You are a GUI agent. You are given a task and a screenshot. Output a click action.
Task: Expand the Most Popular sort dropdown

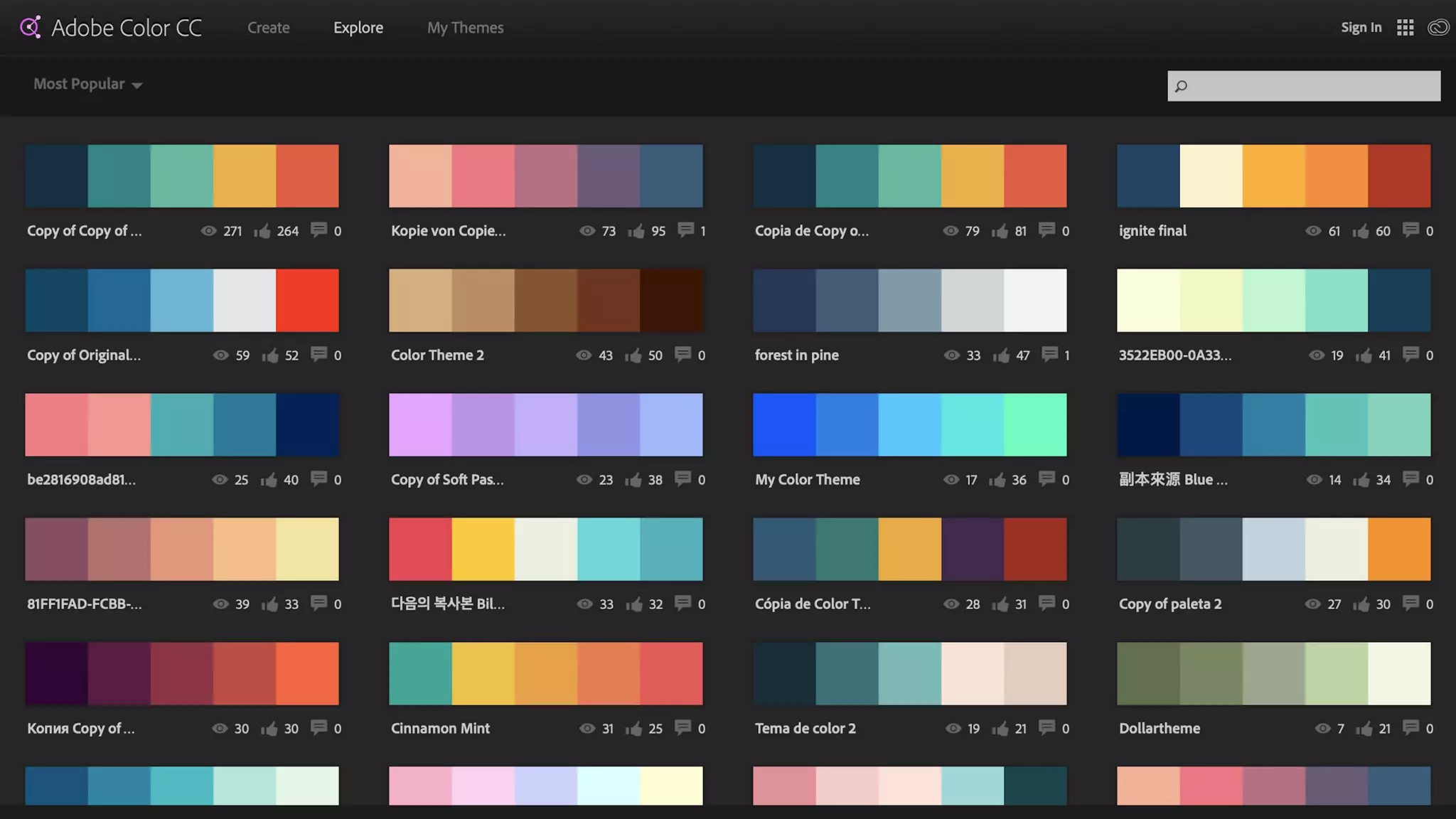pyautogui.click(x=80, y=84)
